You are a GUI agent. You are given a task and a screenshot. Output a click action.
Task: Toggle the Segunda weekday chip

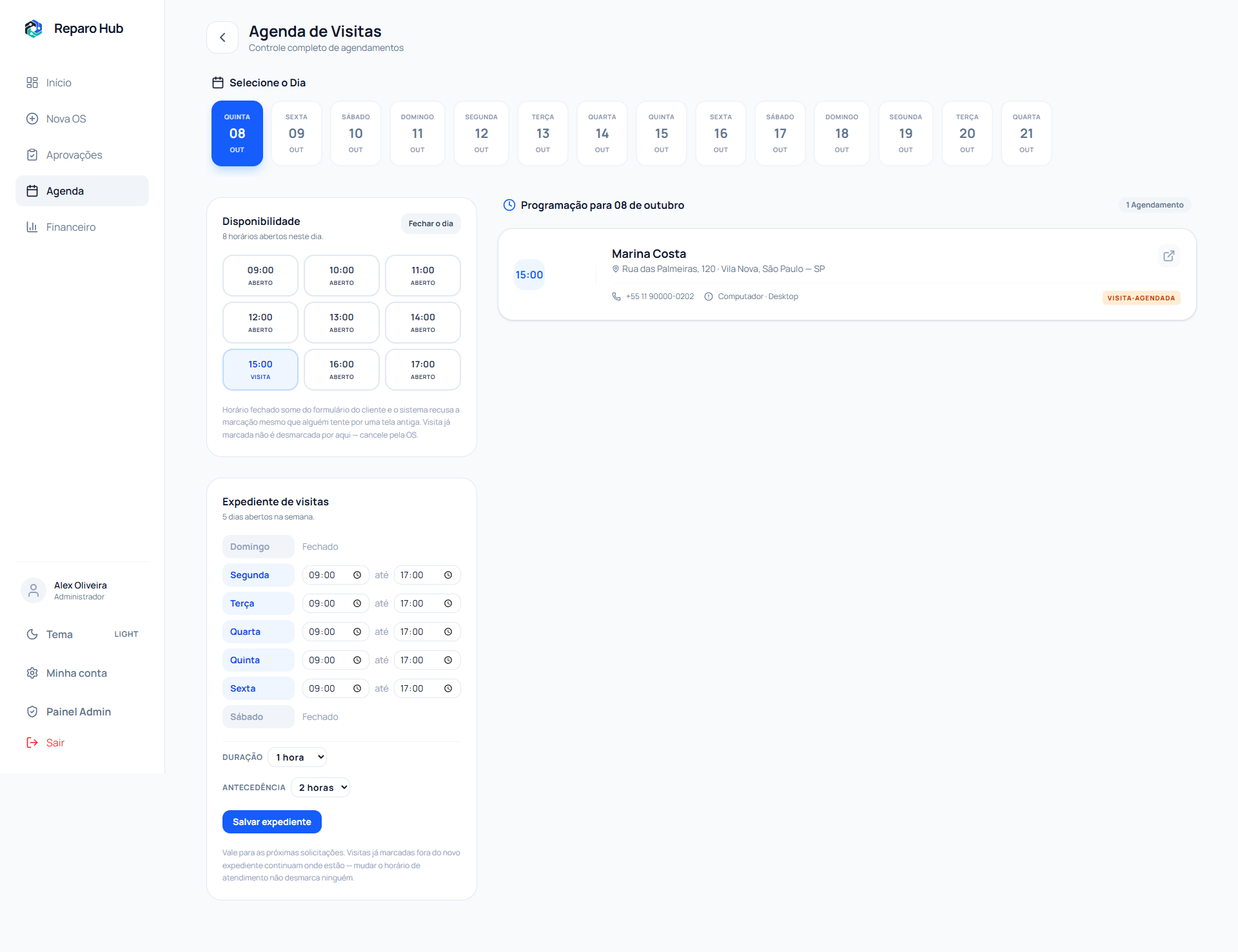[x=258, y=575]
